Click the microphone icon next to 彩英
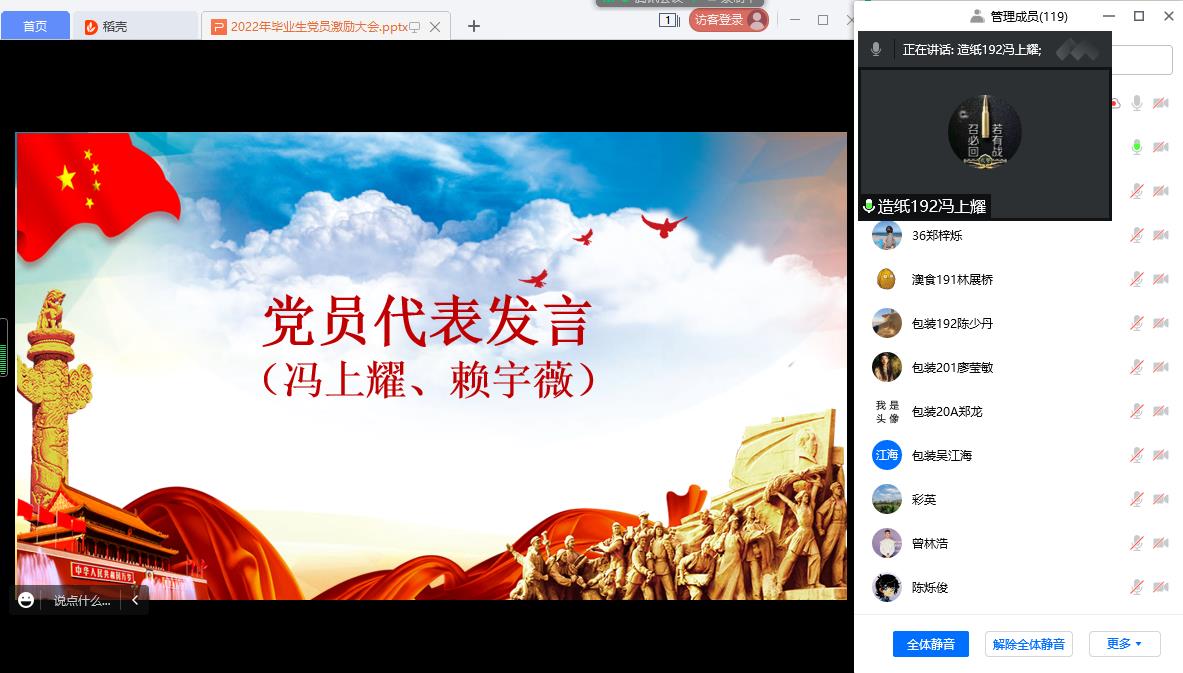Viewport: 1183px width, 673px height. coord(1136,499)
